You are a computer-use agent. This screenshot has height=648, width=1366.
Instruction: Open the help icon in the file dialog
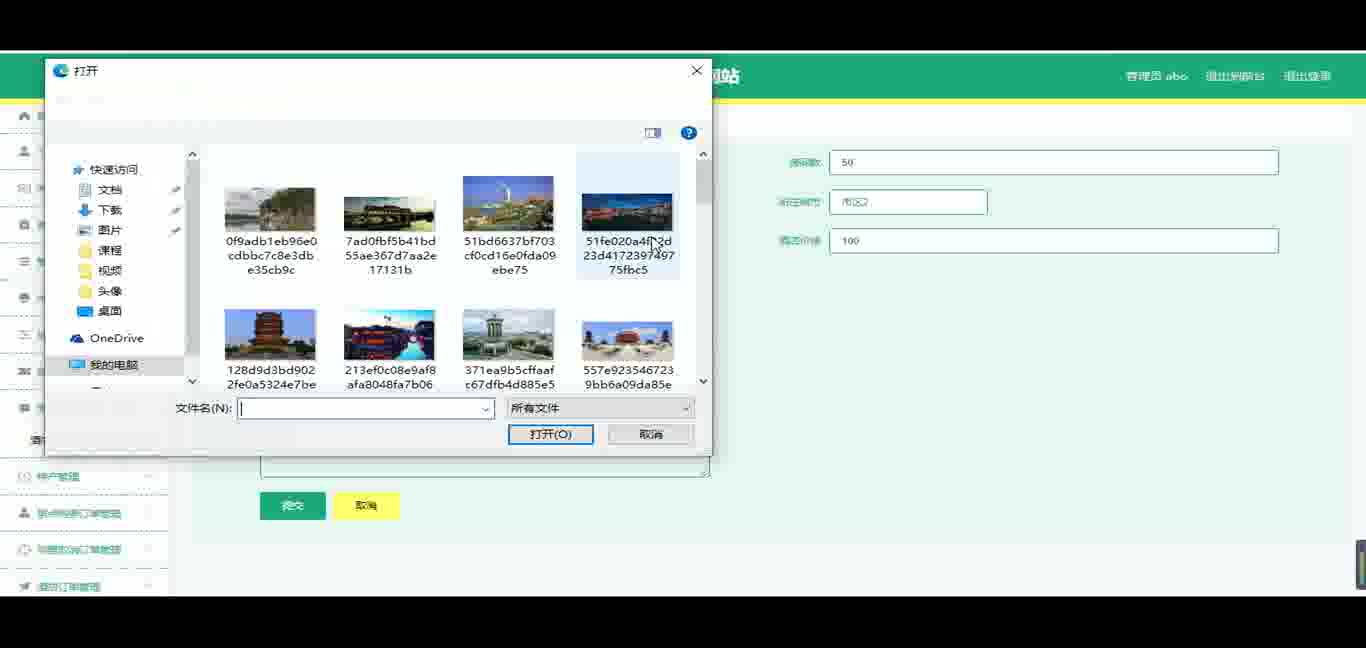[x=688, y=133]
